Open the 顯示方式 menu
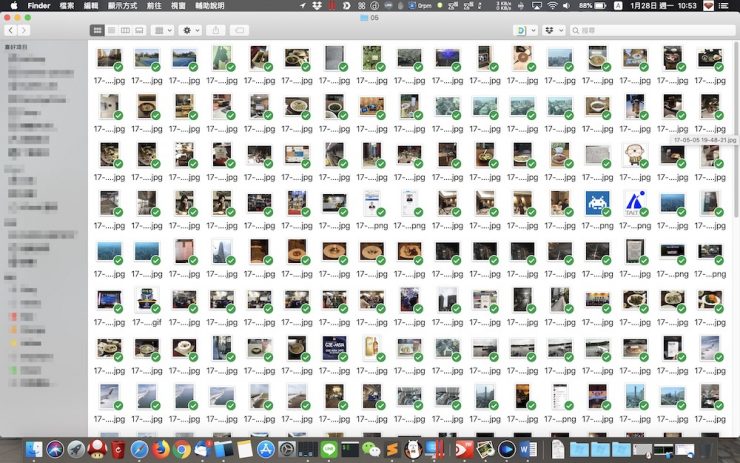740x463 pixels. (123, 6)
